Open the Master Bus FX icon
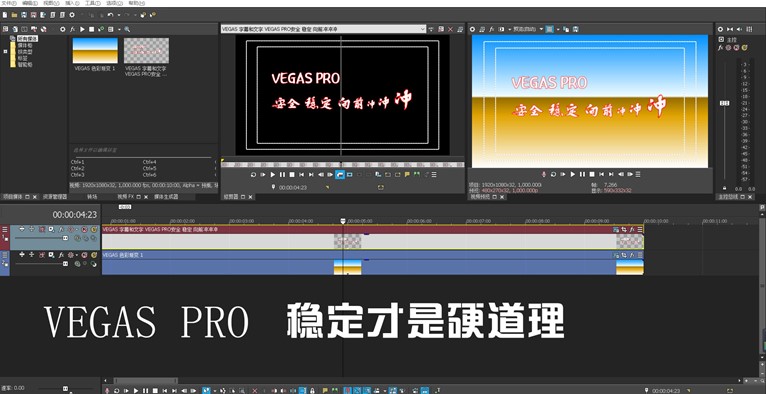This screenshot has height=394, width=766. click(720, 48)
